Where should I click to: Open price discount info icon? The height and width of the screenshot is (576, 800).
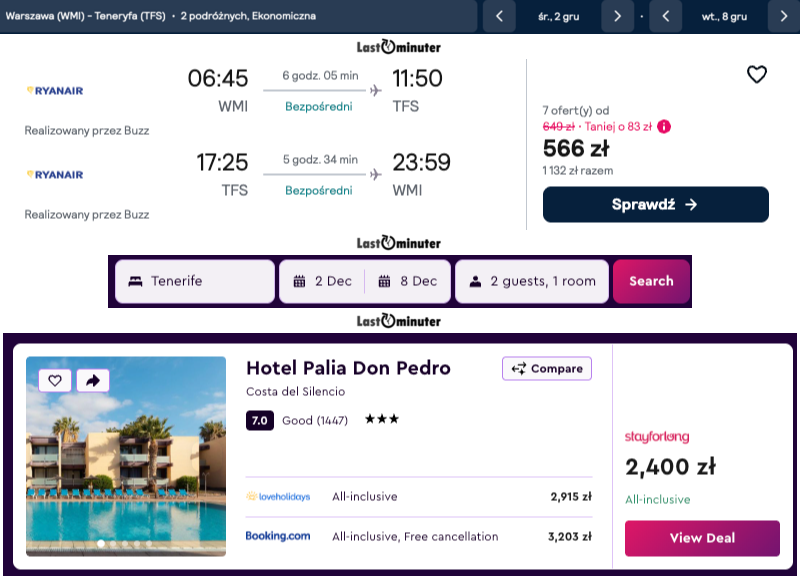(664, 127)
